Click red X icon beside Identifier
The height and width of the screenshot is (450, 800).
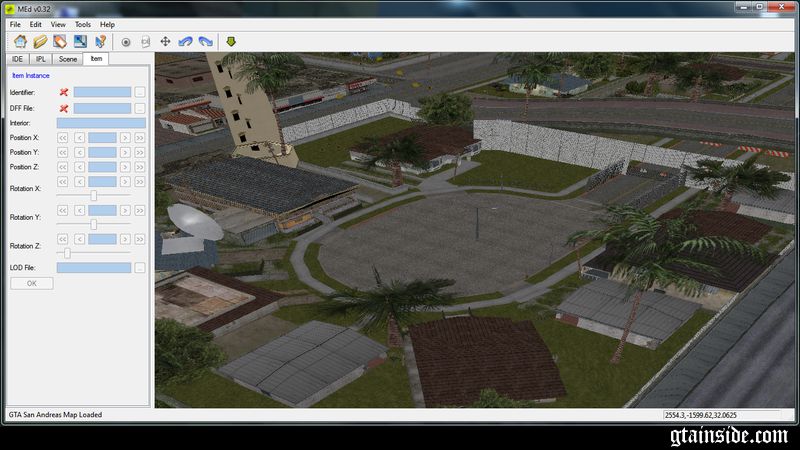pyautogui.click(x=64, y=92)
